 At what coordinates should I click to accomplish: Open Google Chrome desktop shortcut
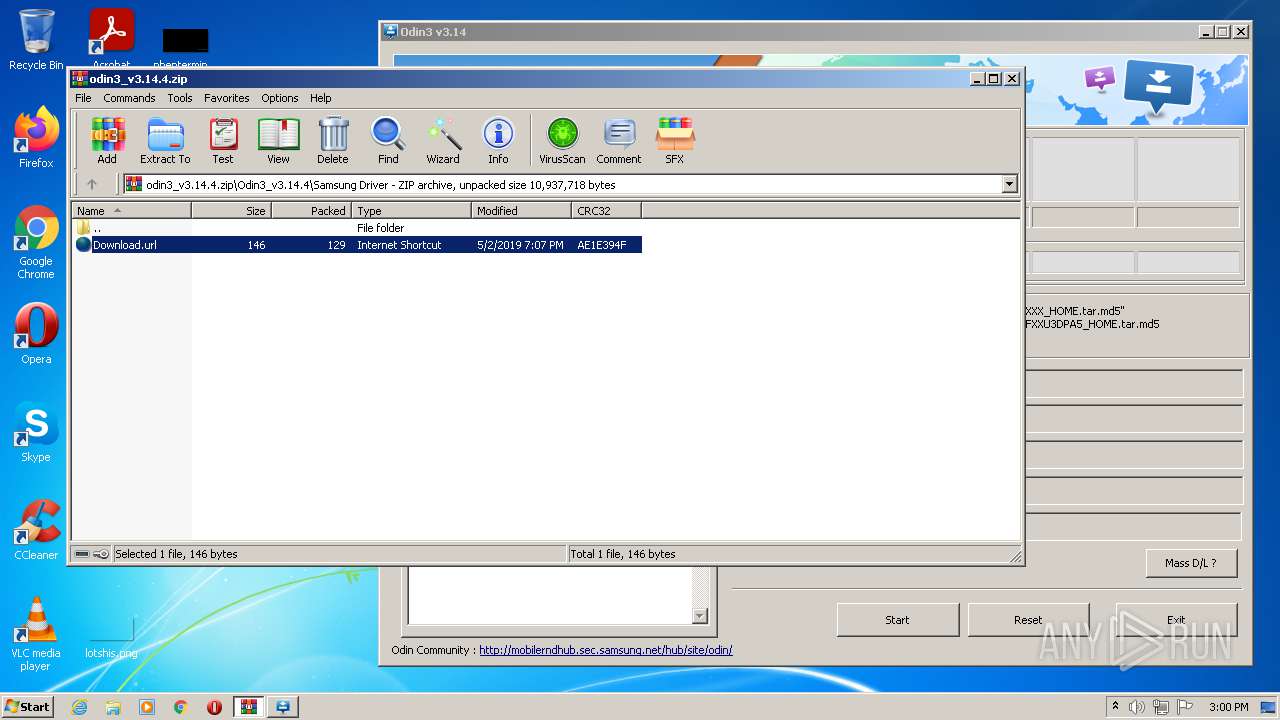36,242
